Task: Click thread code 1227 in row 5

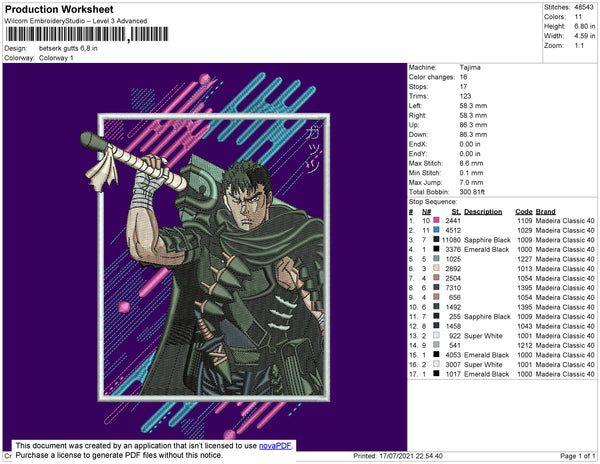Action: coord(525,259)
